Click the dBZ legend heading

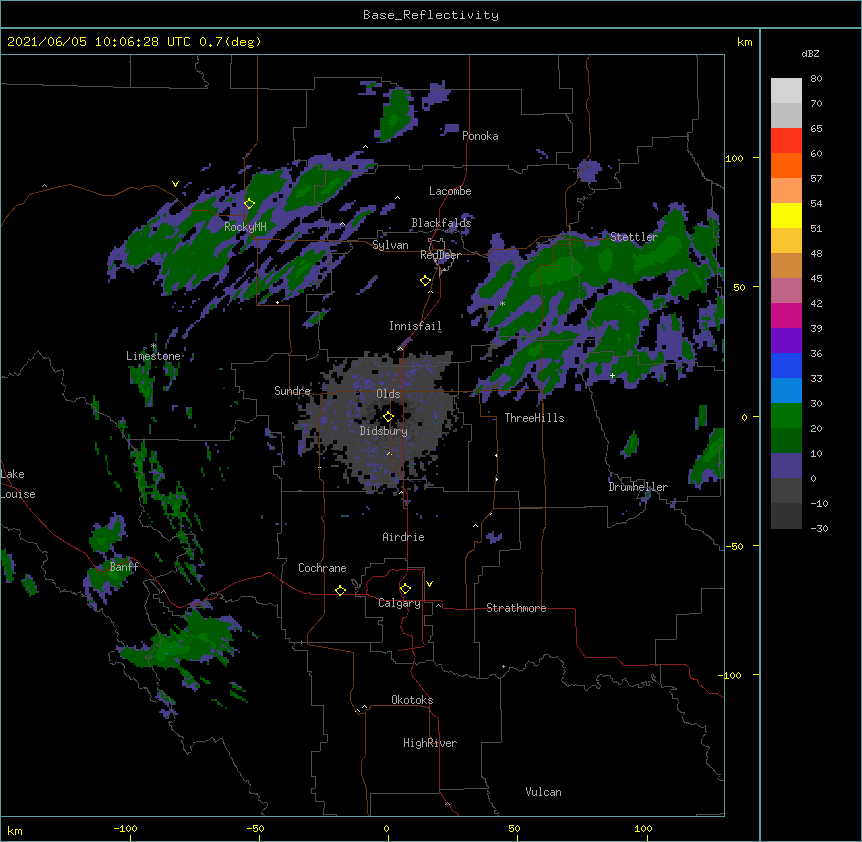810,53
